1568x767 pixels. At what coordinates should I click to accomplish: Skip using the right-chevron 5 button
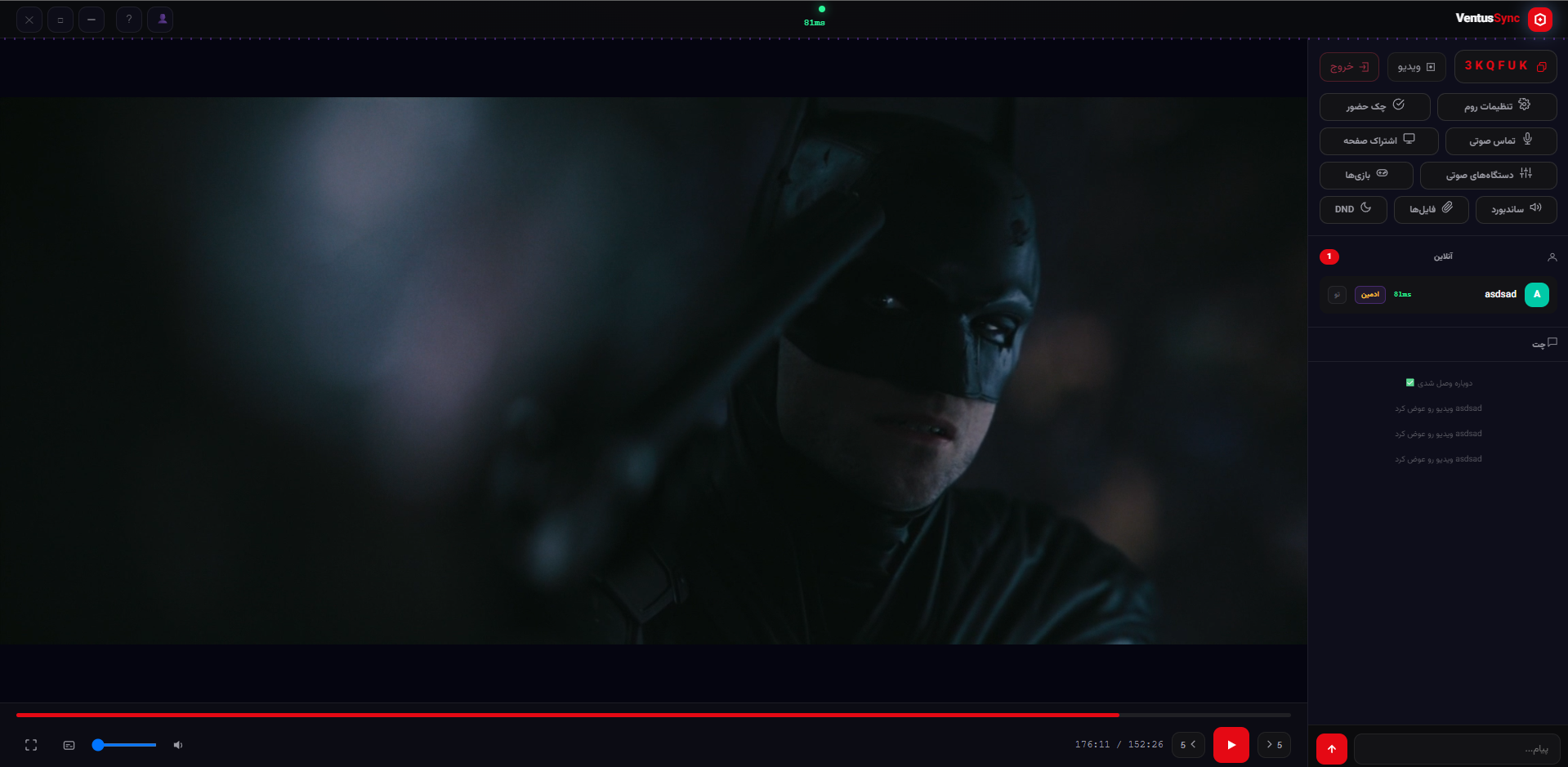pyautogui.click(x=1274, y=745)
